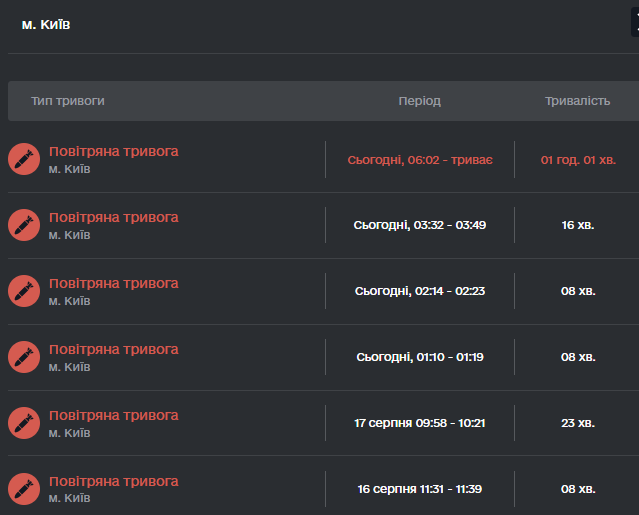Select the 'Тип тривоги' column header
This screenshot has width=639, height=515.
pos(68,101)
